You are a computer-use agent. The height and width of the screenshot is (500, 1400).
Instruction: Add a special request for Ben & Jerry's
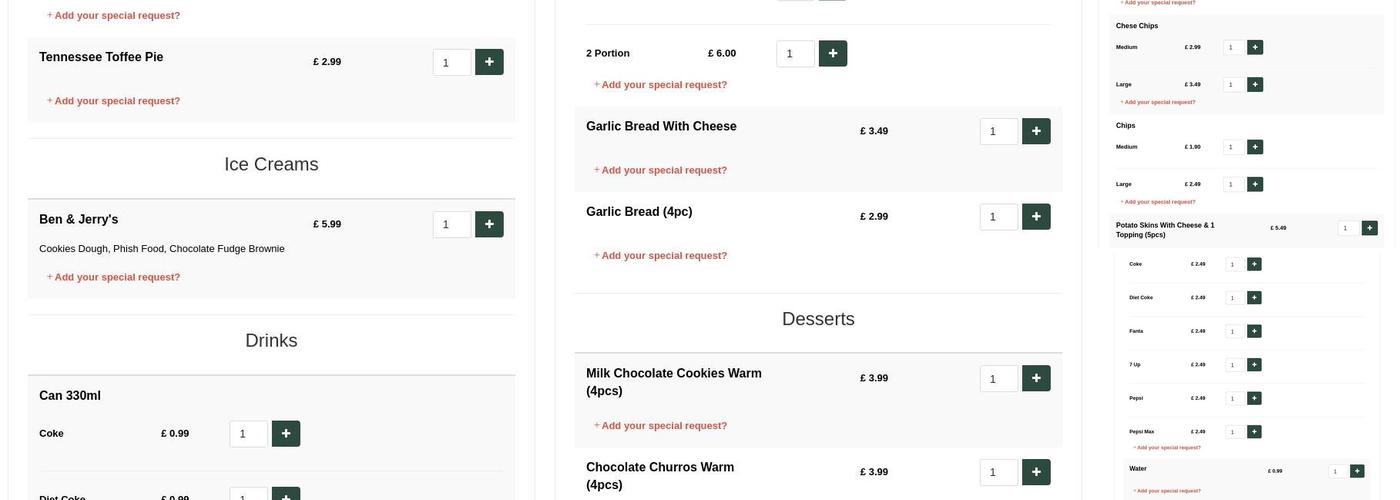117,277
